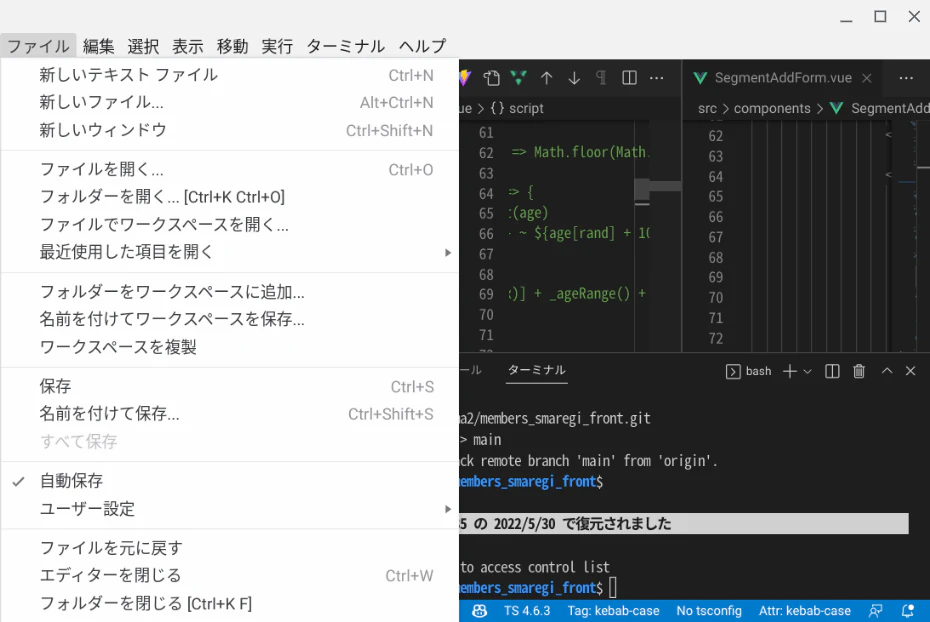Open the 編集 menu
Screen dimensions: 930x622
coord(98,46)
